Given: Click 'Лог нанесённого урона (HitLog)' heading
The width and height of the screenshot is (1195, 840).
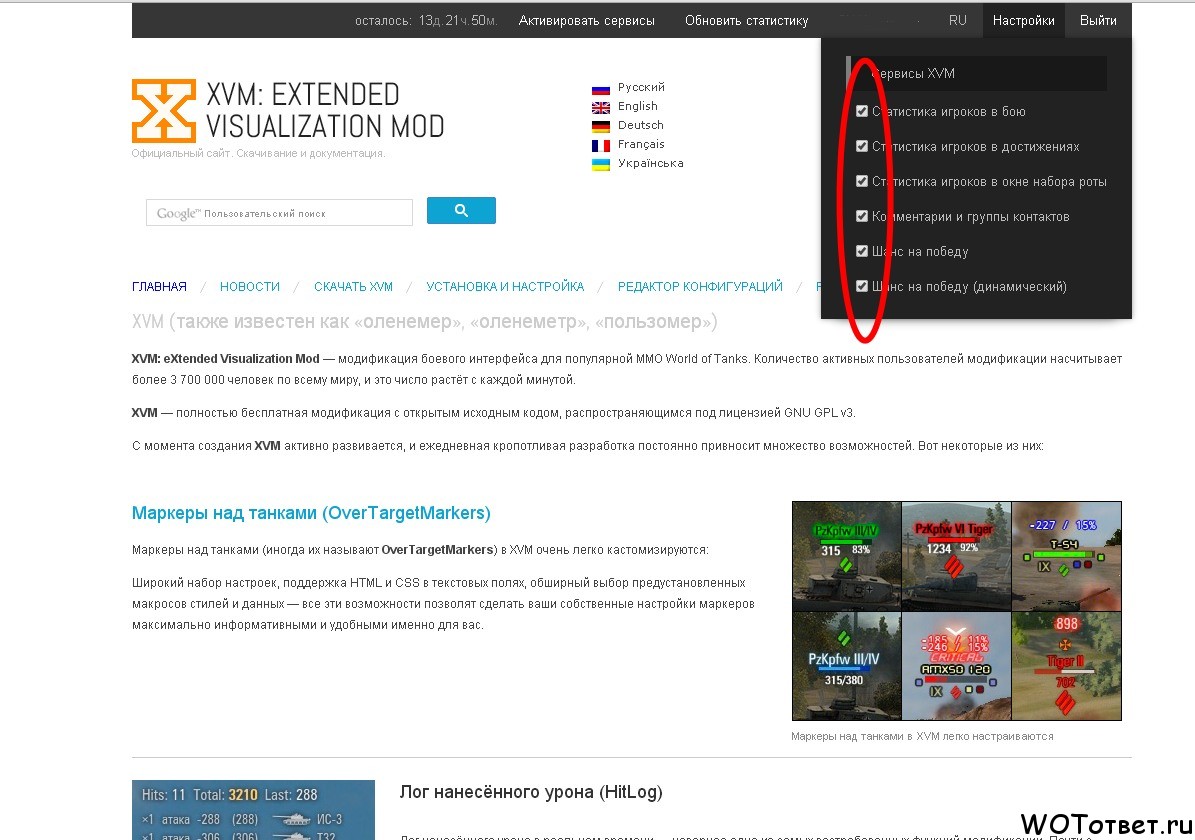Looking at the screenshot, I should tap(531, 792).
